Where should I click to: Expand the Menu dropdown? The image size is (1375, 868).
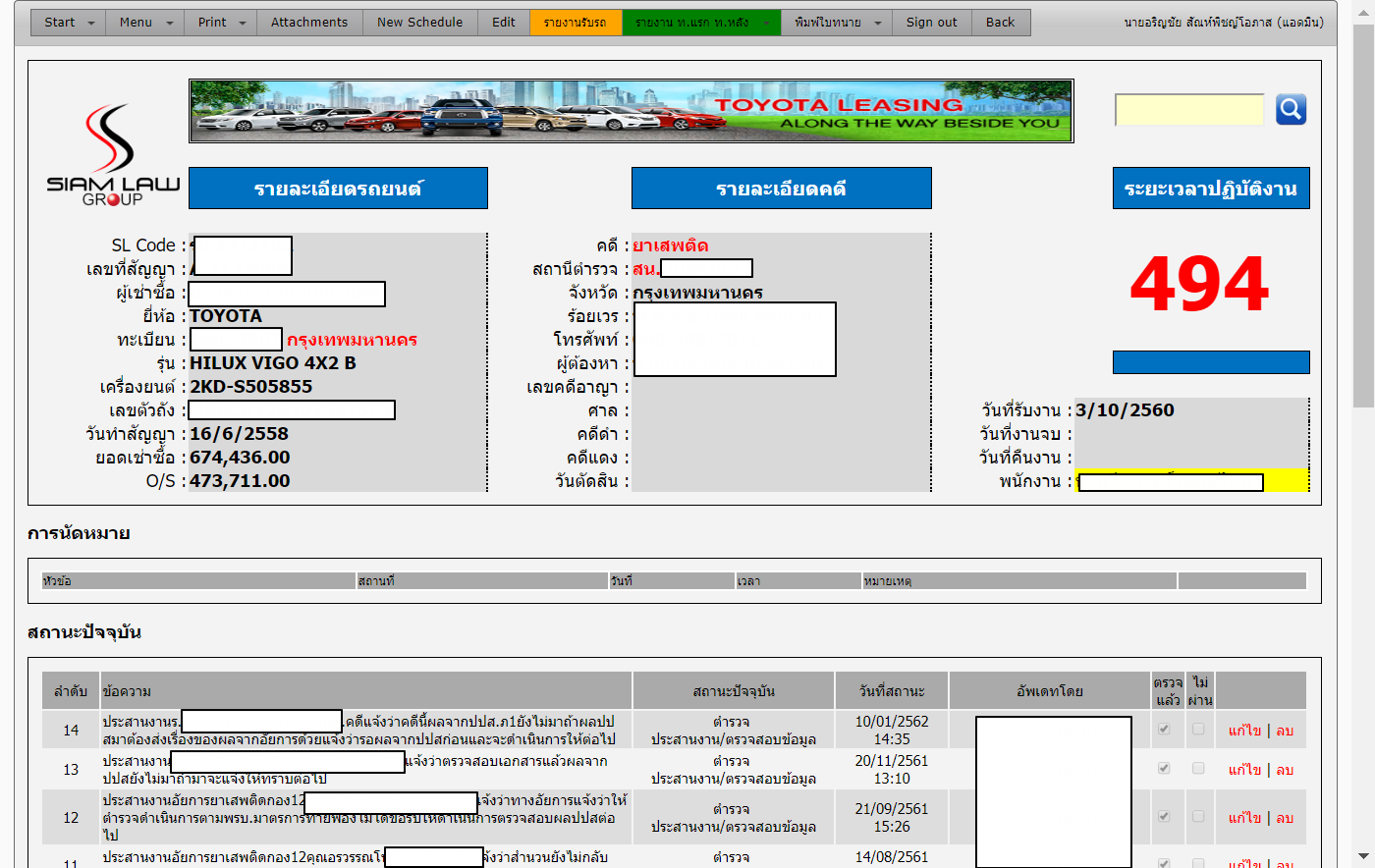point(144,23)
